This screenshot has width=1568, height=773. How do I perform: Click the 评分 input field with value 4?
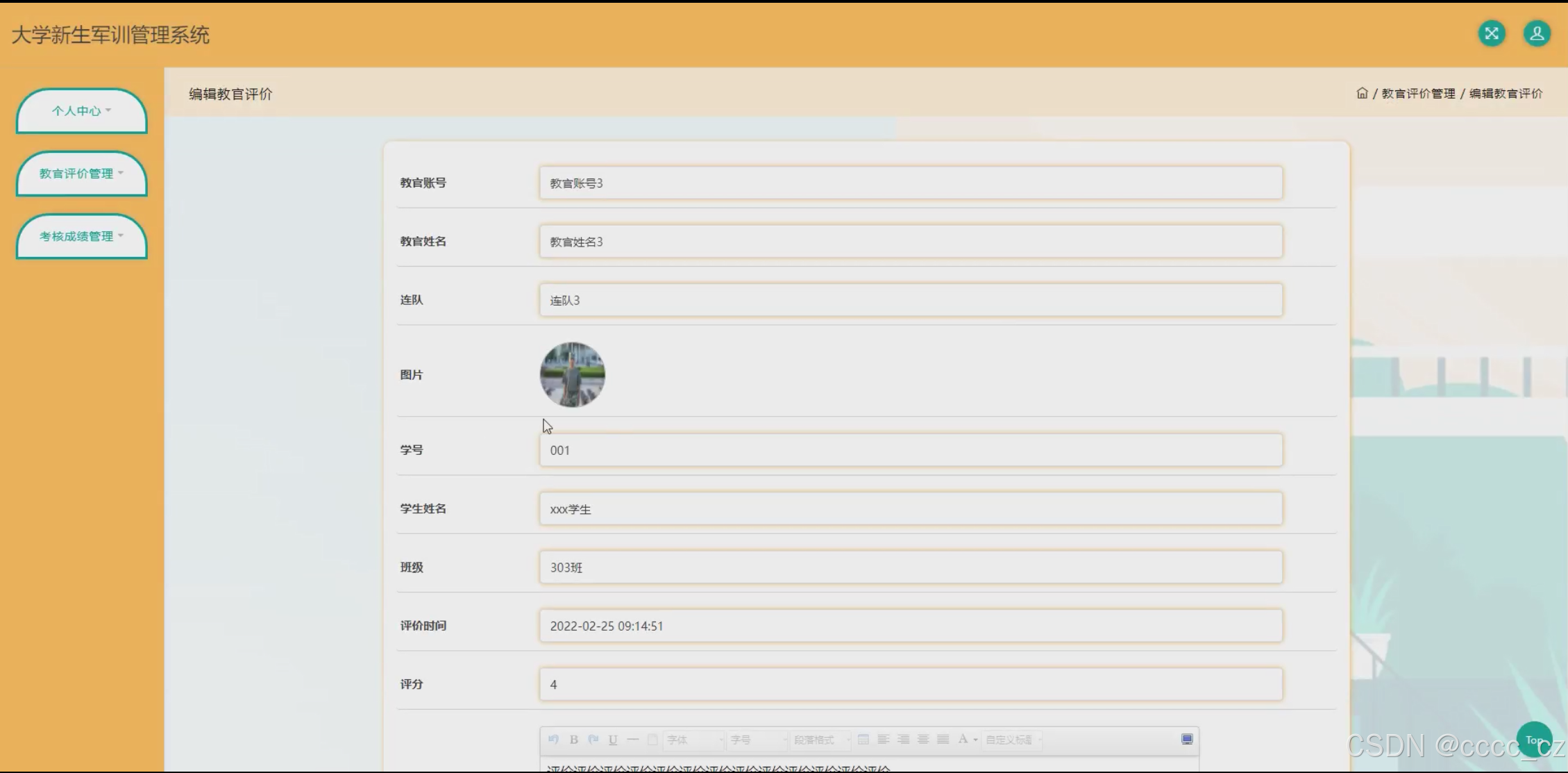(x=910, y=685)
